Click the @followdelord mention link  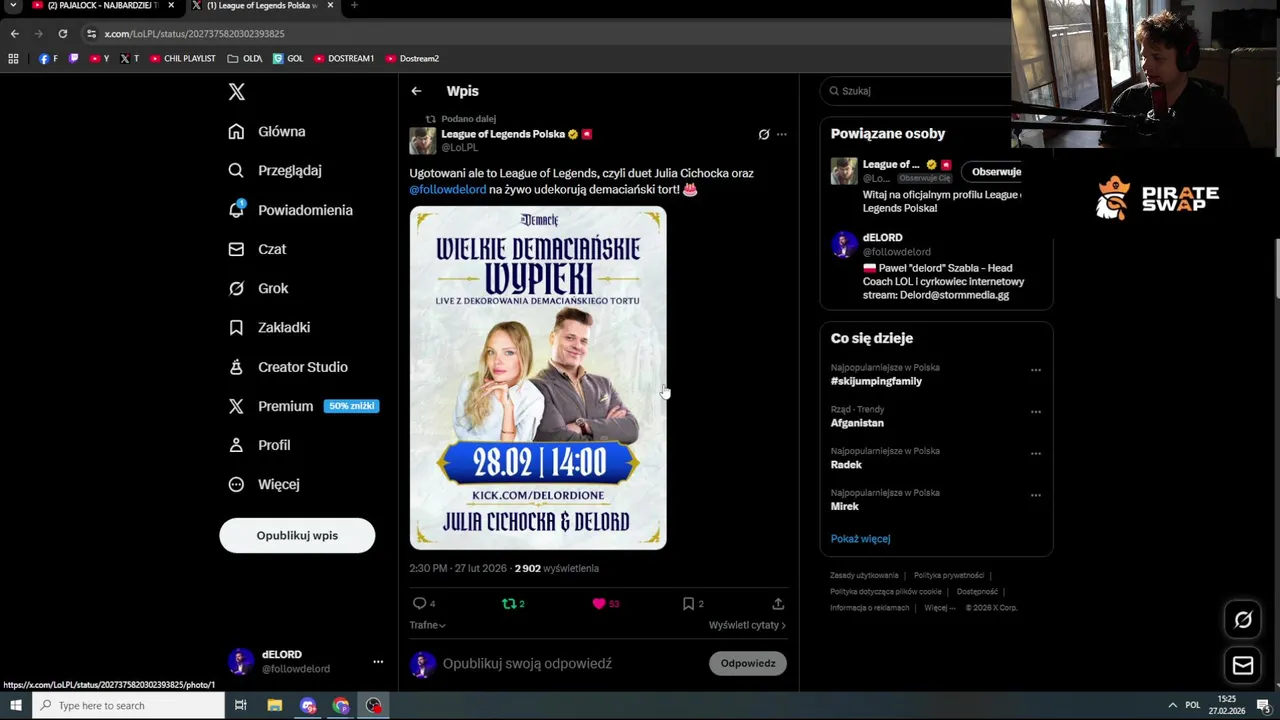coord(447,189)
